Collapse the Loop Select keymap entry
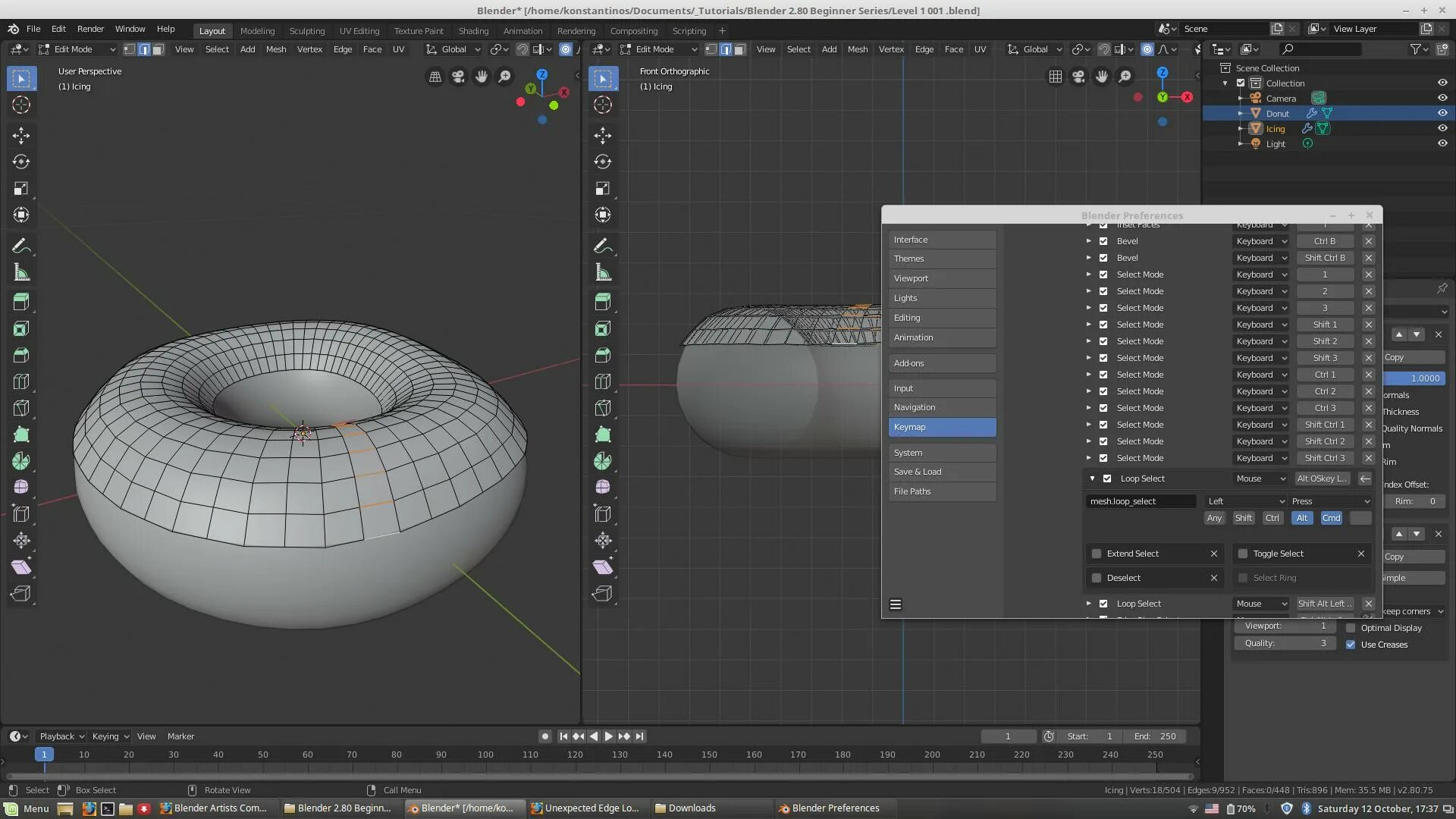 1092,479
